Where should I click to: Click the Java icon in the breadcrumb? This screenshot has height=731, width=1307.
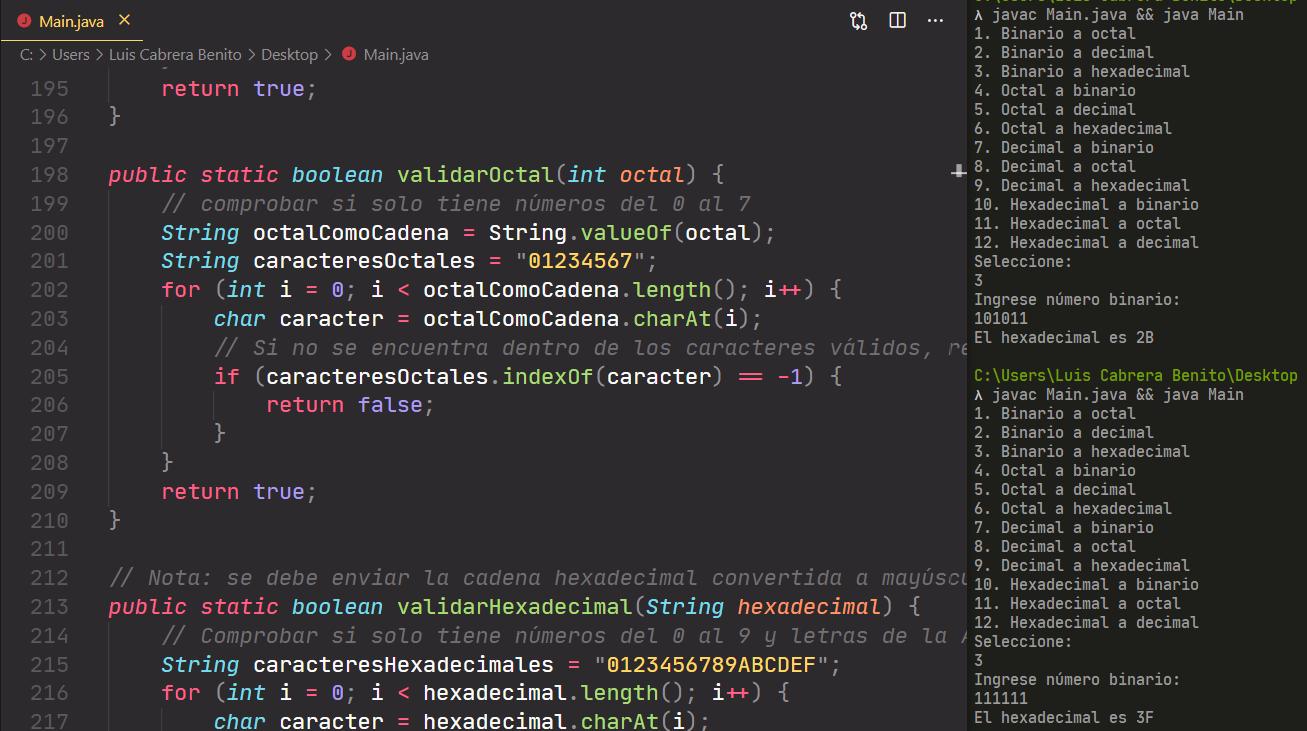coord(348,54)
